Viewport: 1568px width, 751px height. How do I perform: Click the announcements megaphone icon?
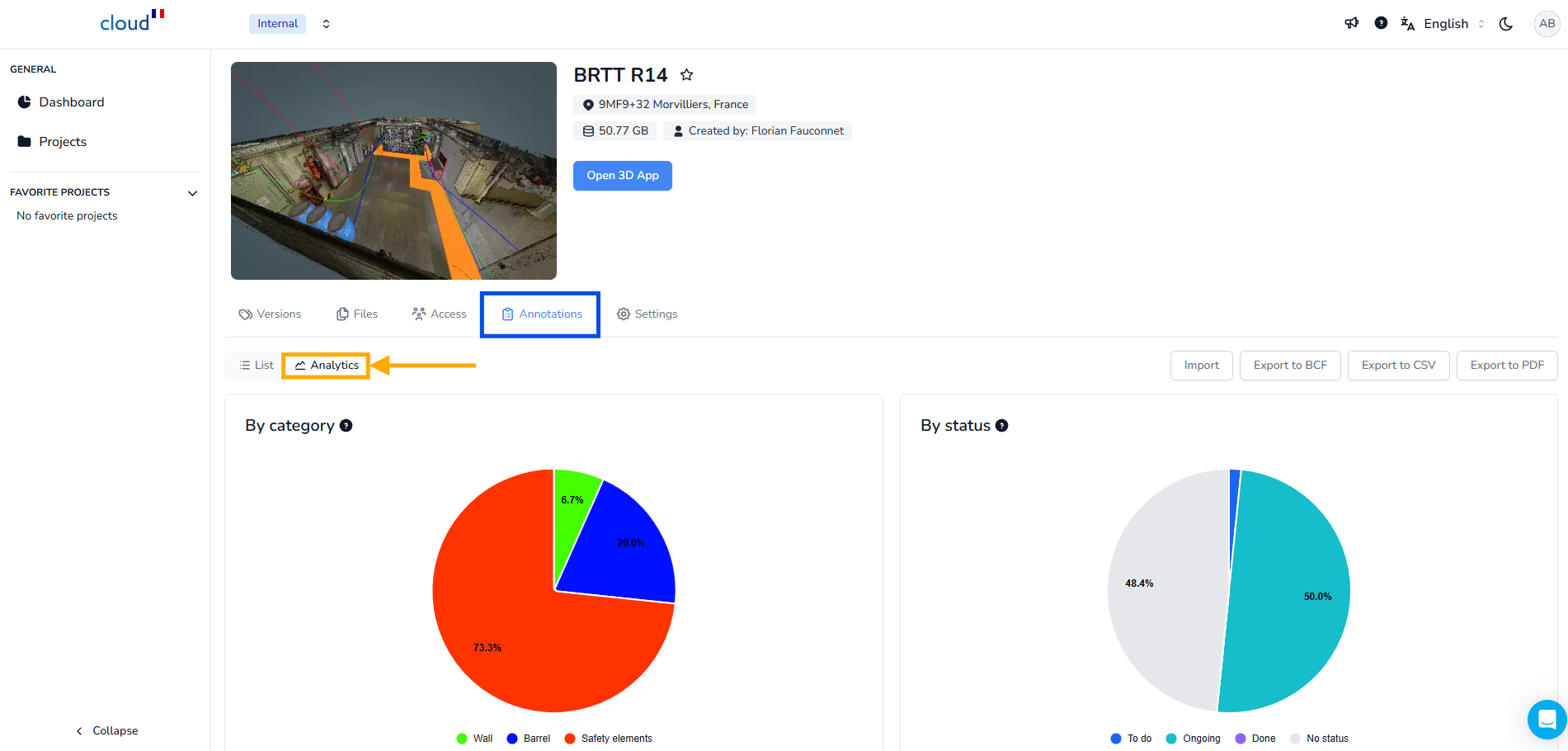tap(1351, 23)
